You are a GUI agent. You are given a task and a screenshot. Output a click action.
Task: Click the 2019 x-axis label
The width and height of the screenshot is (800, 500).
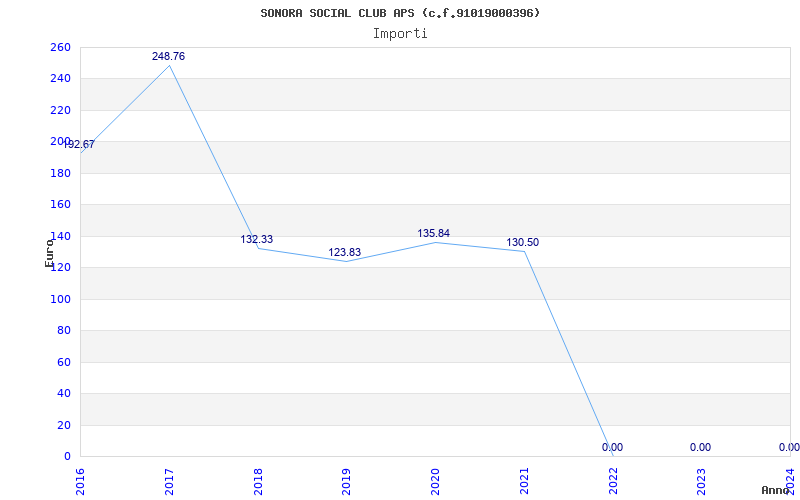346,481
